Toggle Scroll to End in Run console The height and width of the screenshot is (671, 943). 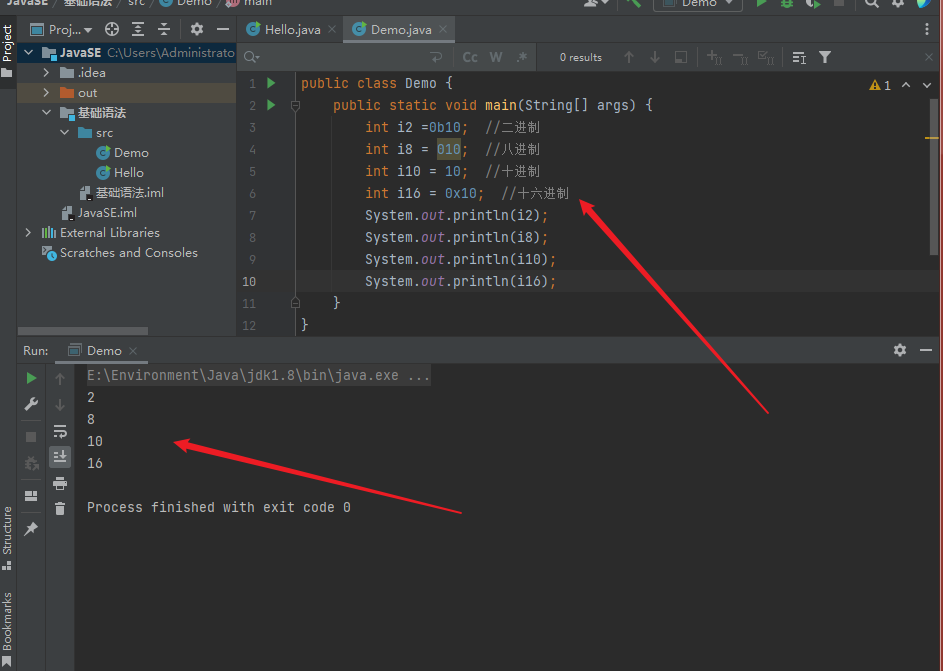point(60,457)
